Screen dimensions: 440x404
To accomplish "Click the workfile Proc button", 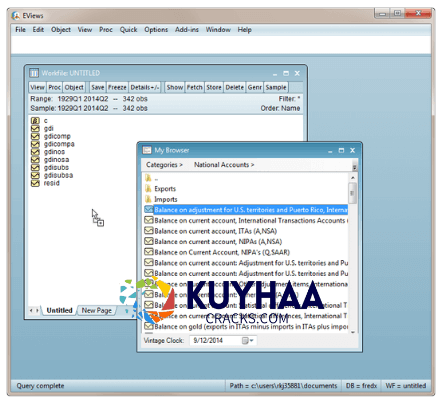I will [54, 87].
